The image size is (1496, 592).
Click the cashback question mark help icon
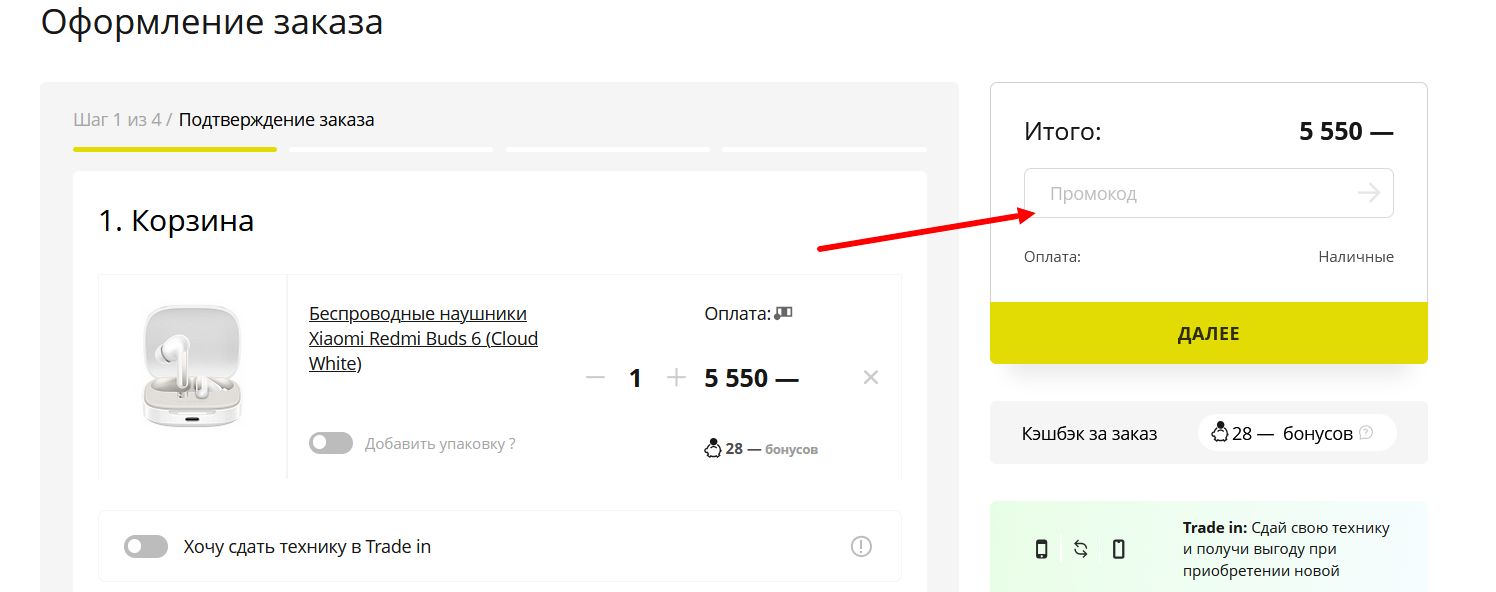point(1366,433)
